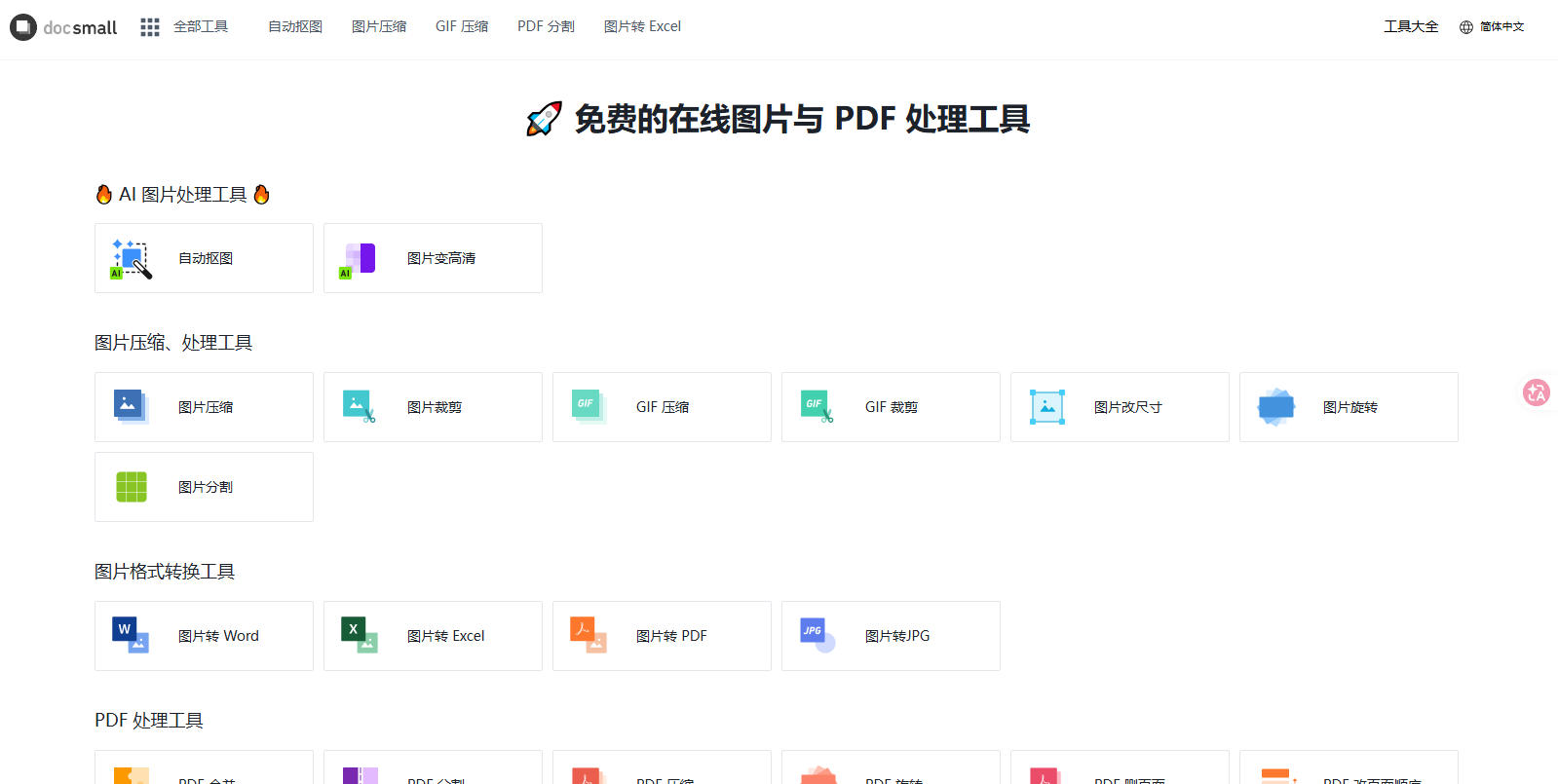1558x784 pixels.
Task: Click the 图片改尺寸 resize icon
Action: tap(1046, 407)
